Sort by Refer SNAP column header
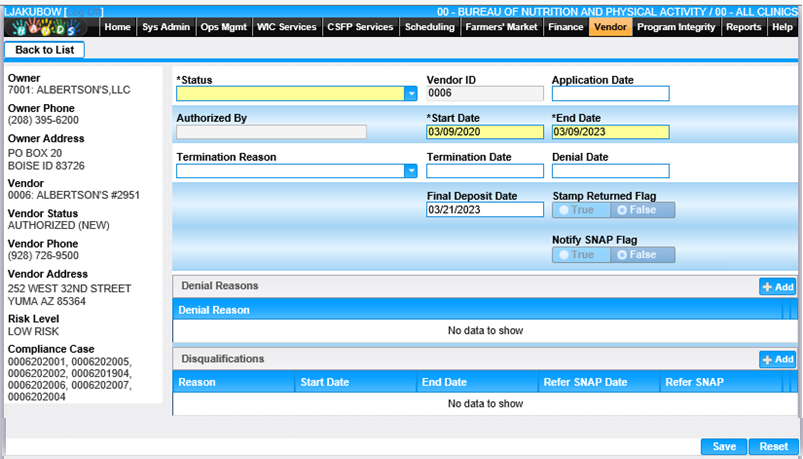Screen dimensions: 803x459 tap(721, 382)
